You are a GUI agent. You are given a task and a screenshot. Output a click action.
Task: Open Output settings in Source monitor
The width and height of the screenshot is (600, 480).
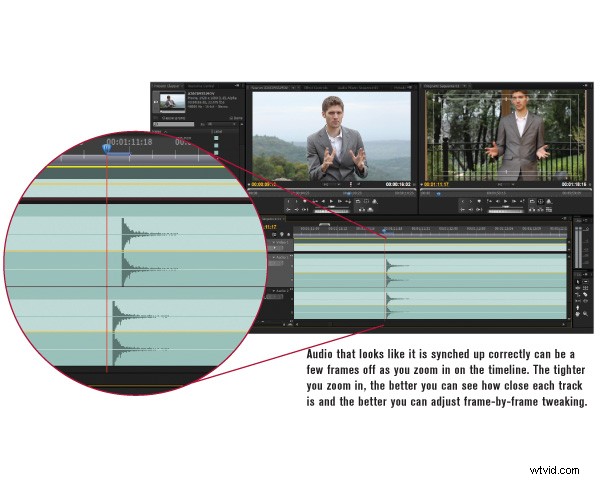tap(375, 201)
